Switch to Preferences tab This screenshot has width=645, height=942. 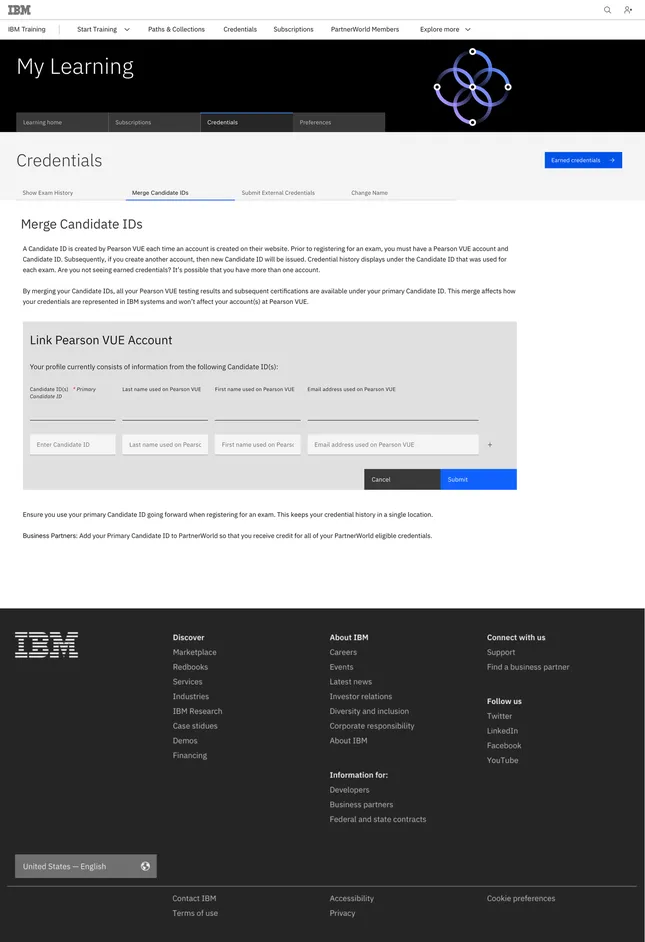(339, 122)
